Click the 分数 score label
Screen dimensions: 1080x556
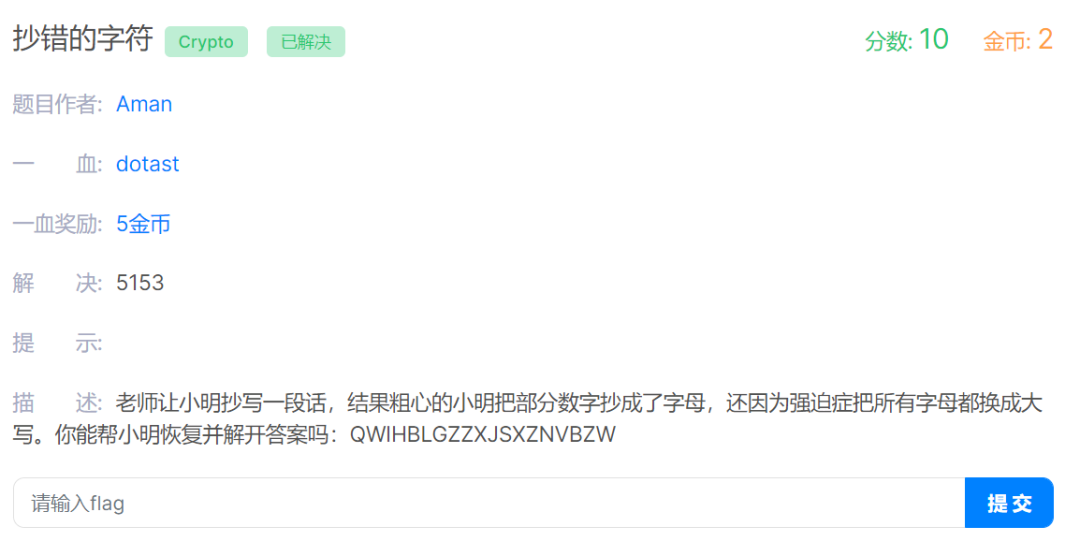point(889,41)
